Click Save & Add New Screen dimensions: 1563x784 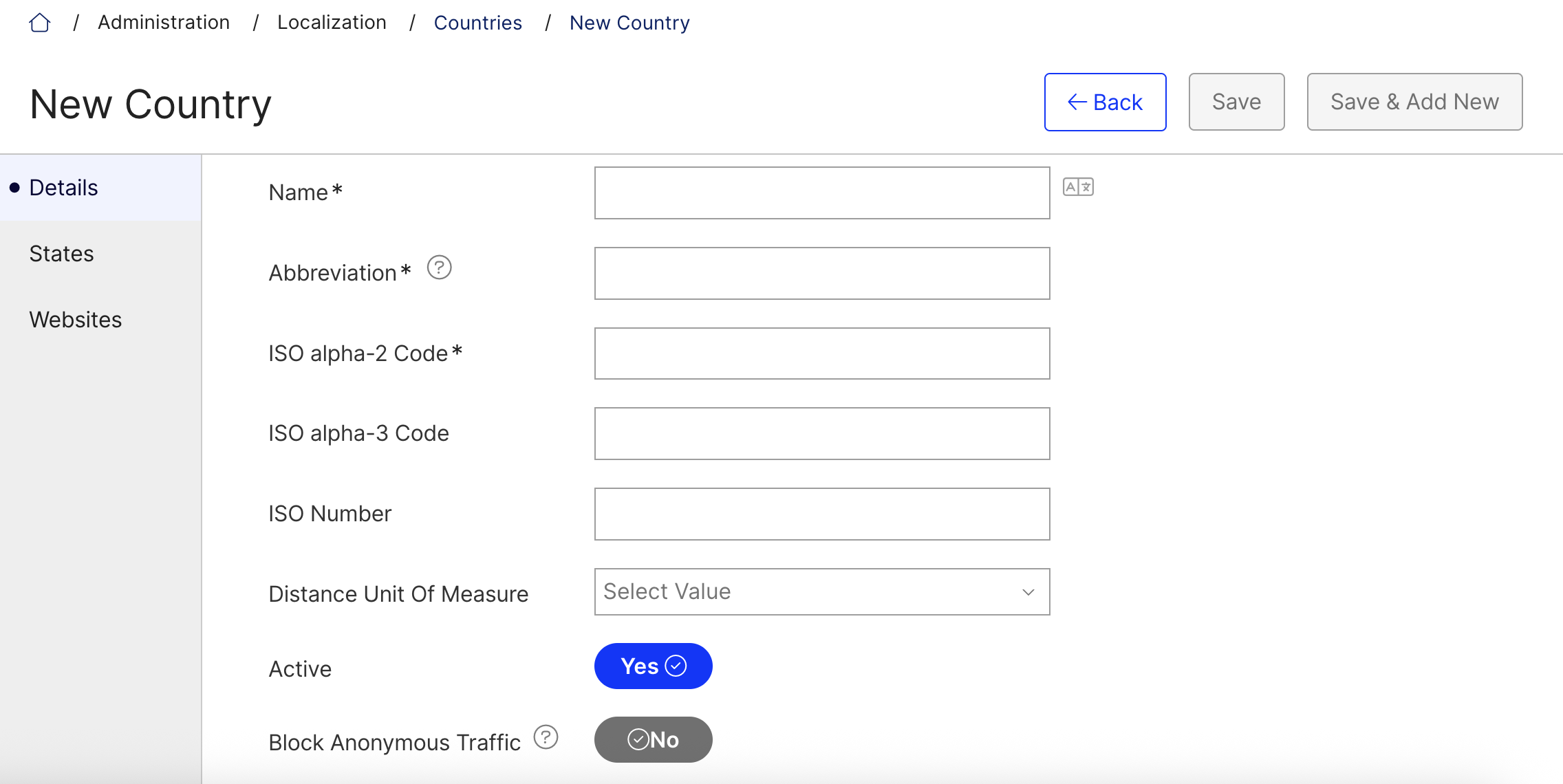point(1414,101)
